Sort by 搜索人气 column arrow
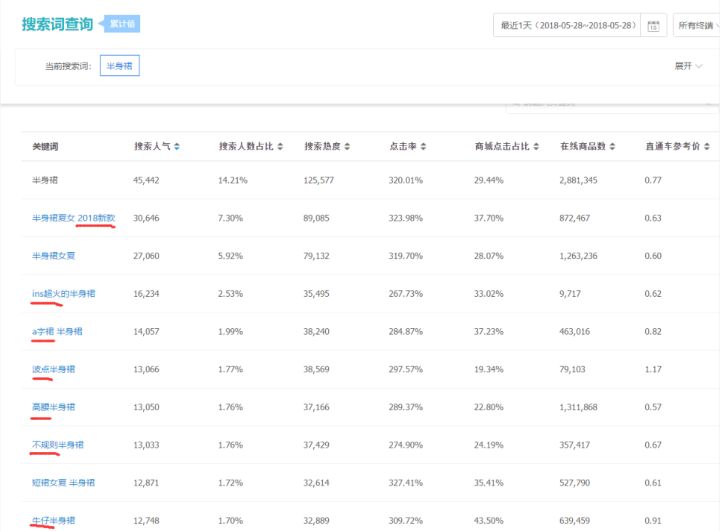The image size is (720, 531). tap(177, 147)
